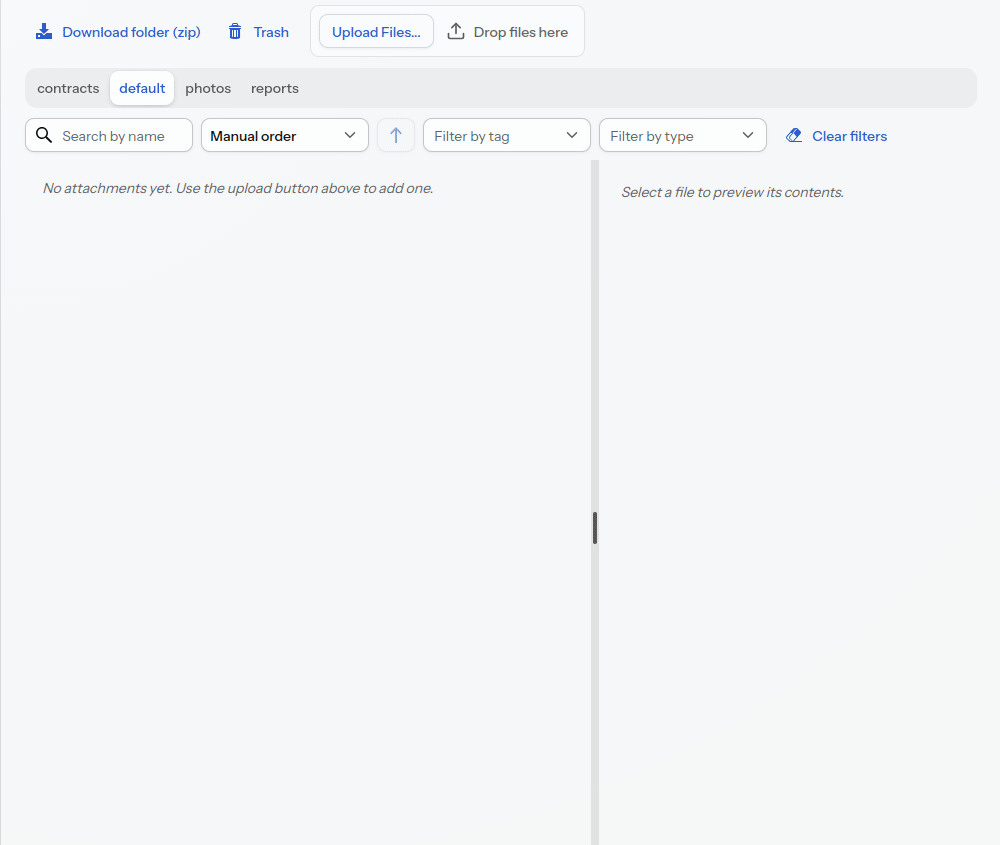Focus the Search by name field
The height and width of the screenshot is (845, 1000).
(109, 135)
